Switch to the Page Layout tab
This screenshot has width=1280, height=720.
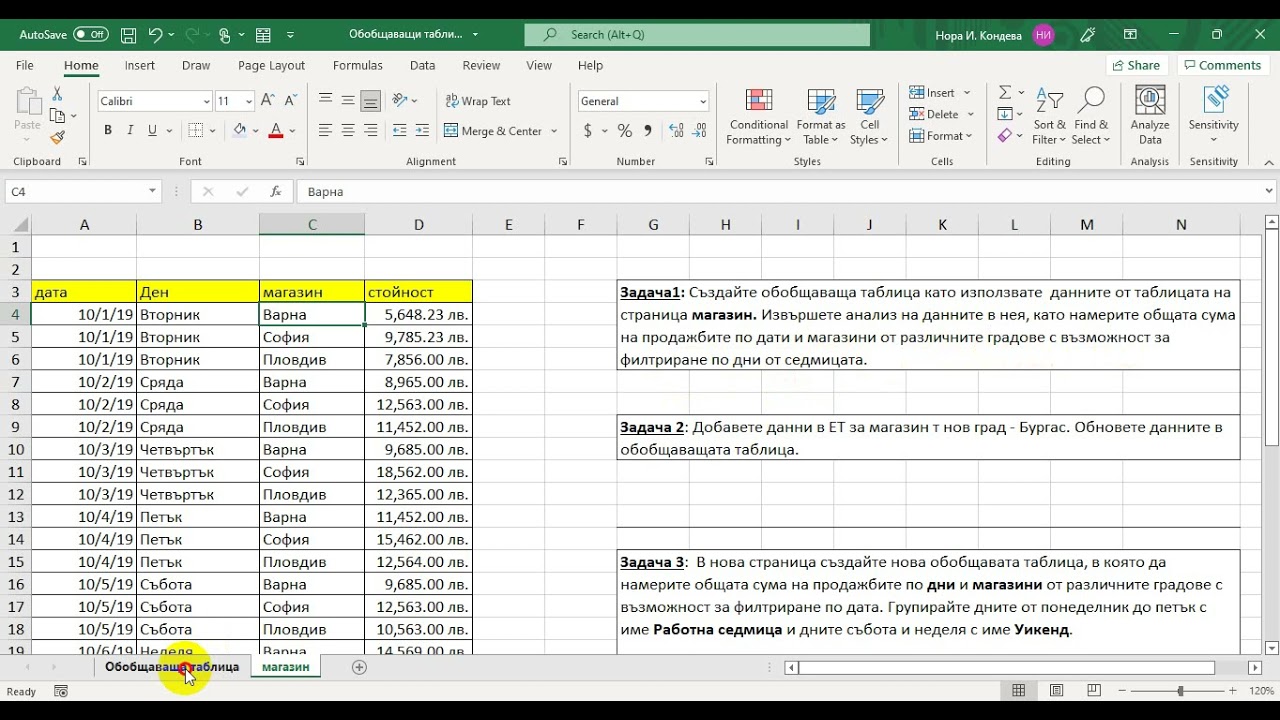click(271, 65)
